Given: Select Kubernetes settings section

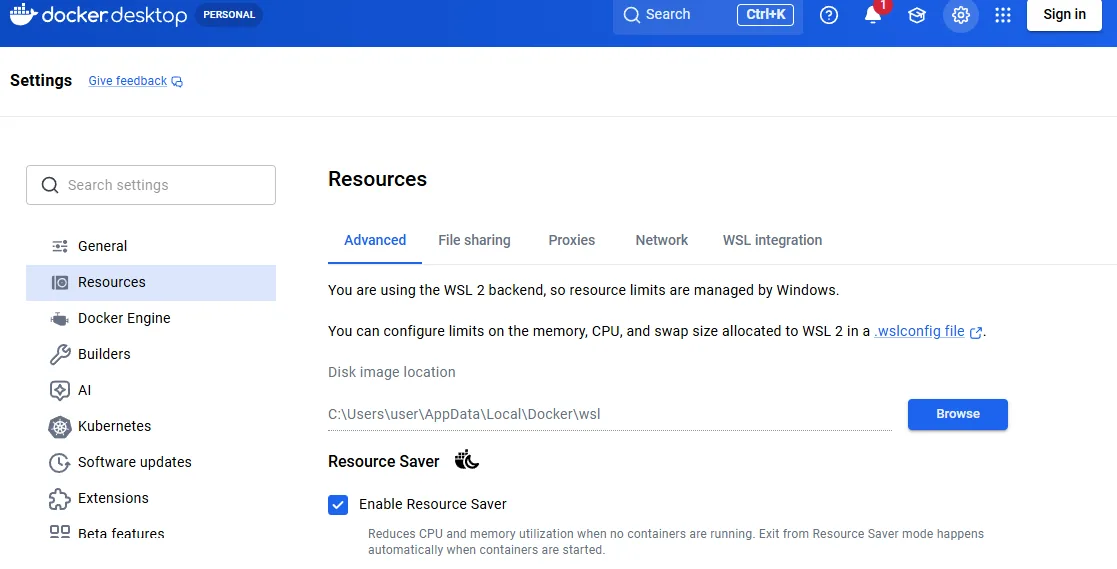Looking at the screenshot, I should point(151,427).
